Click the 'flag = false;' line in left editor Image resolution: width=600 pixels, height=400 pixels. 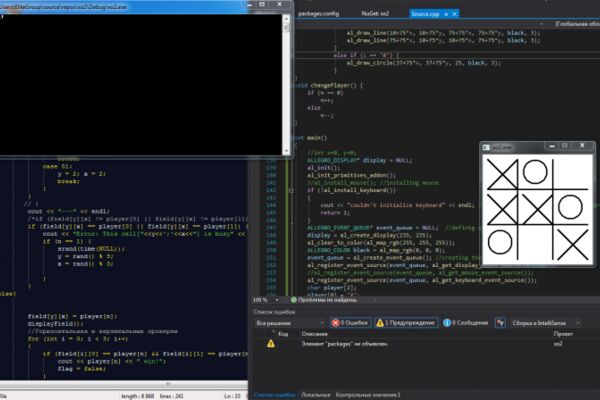[x=82, y=369]
